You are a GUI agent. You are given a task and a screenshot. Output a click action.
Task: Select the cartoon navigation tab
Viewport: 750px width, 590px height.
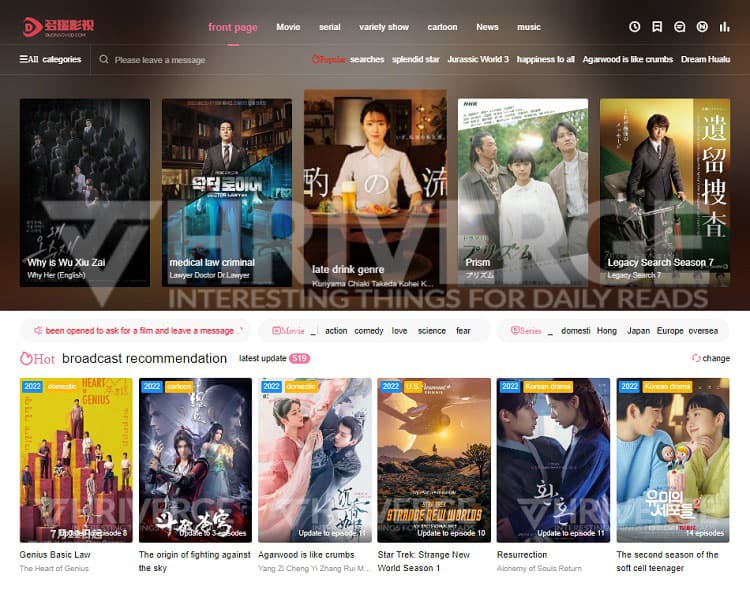[x=442, y=27]
